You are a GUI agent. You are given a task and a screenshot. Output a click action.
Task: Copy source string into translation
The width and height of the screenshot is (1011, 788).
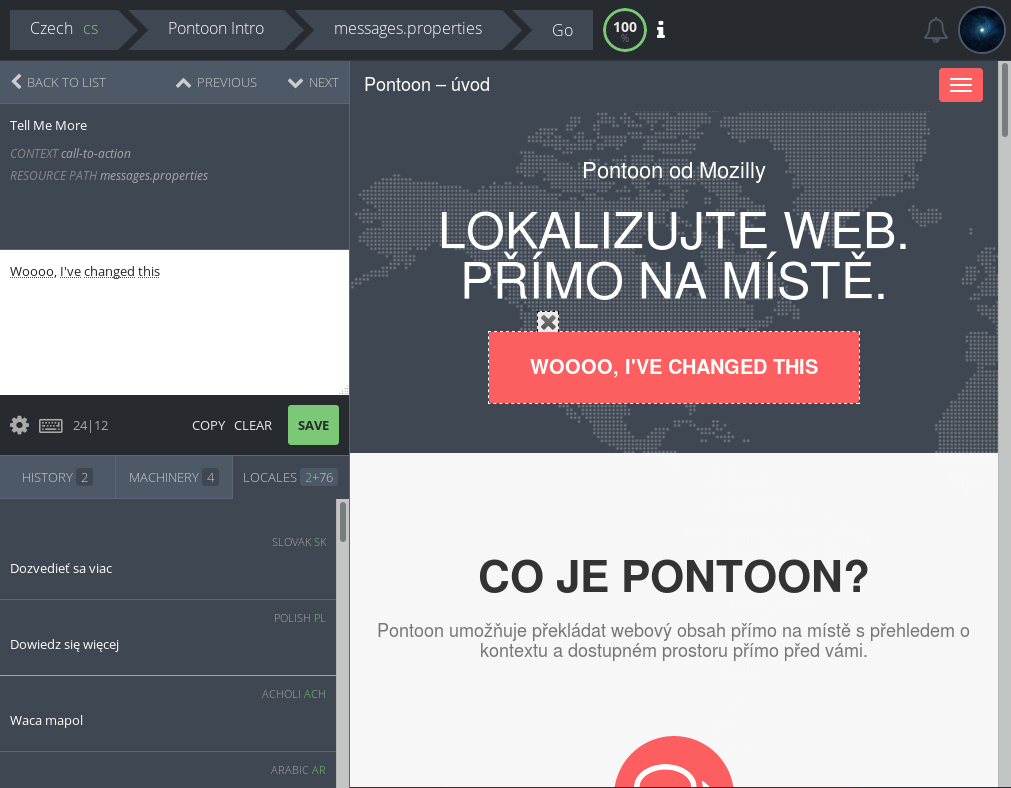(208, 426)
